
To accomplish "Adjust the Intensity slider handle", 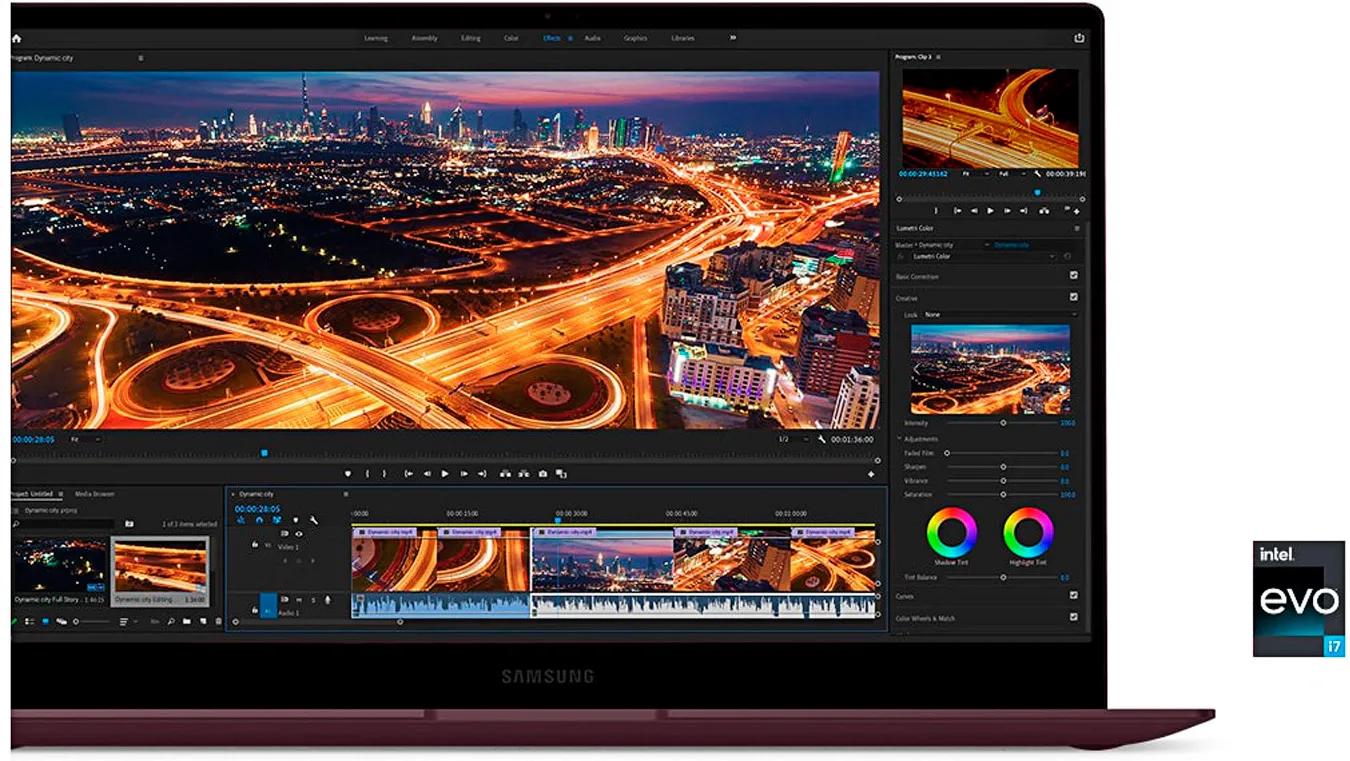I will tap(1003, 423).
